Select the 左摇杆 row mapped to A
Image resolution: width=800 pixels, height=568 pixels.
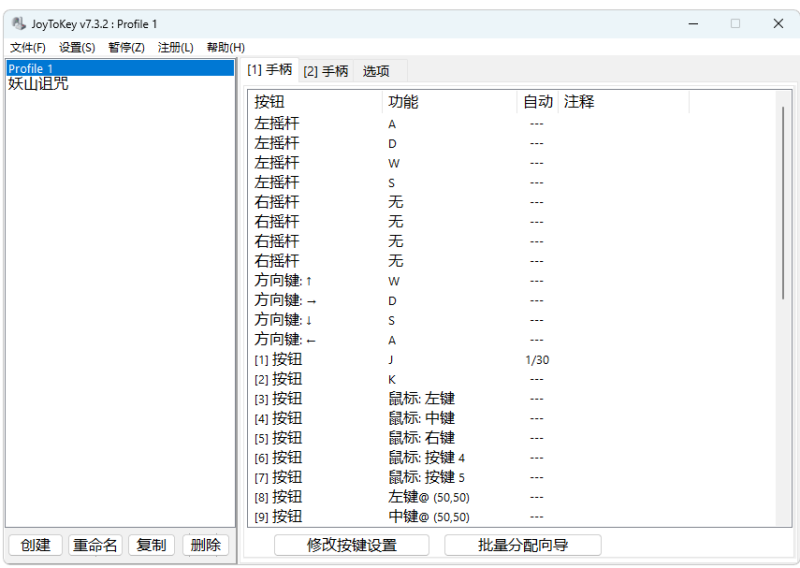click(x=512, y=124)
